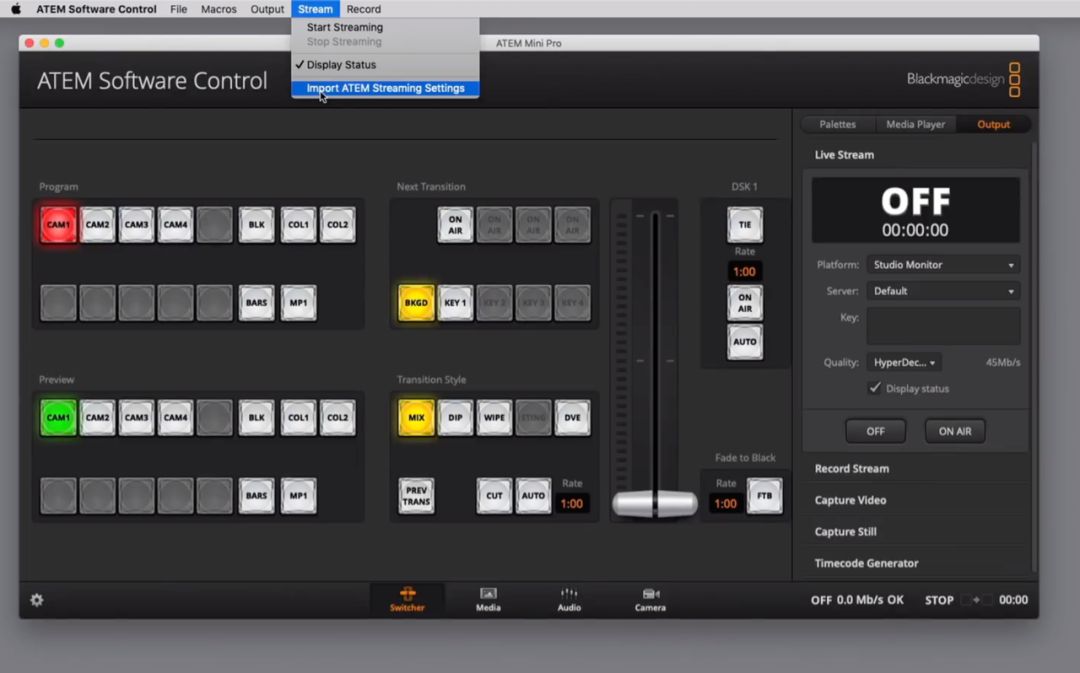1080x673 pixels.
Task: Open the Quality dropdown
Action: click(x=904, y=362)
